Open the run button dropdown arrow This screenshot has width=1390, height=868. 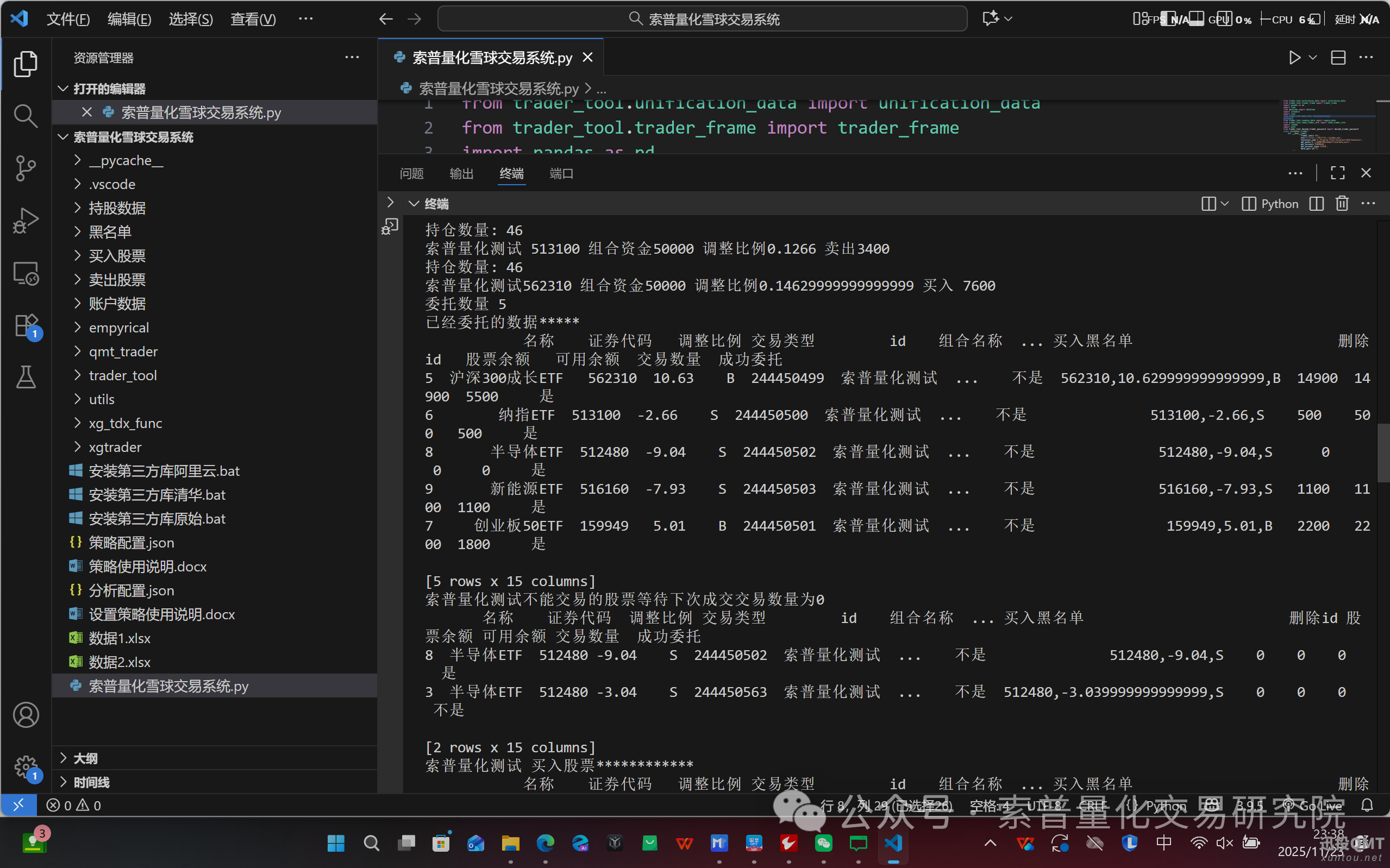[1312, 58]
